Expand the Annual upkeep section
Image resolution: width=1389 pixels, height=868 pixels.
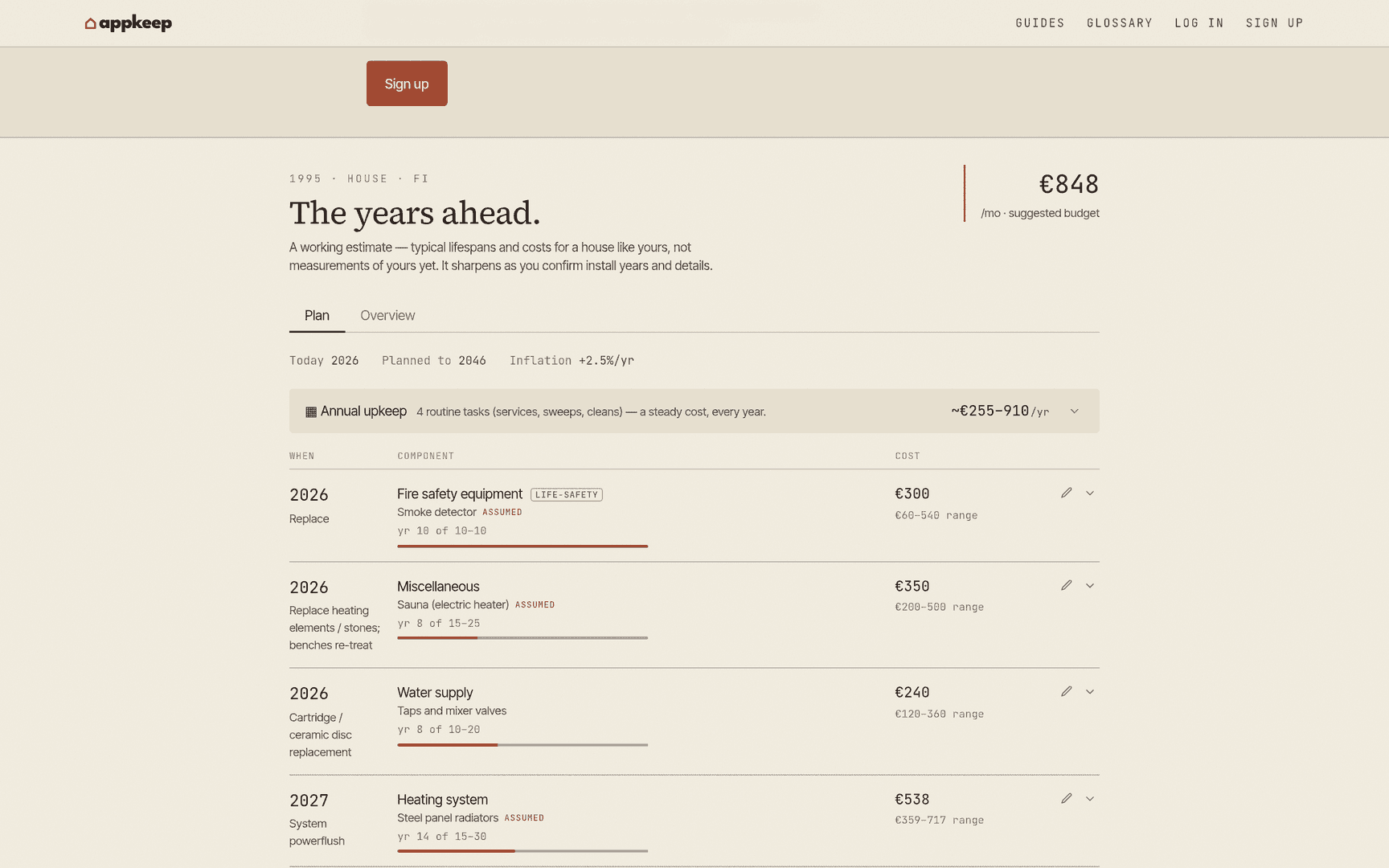tap(1074, 411)
